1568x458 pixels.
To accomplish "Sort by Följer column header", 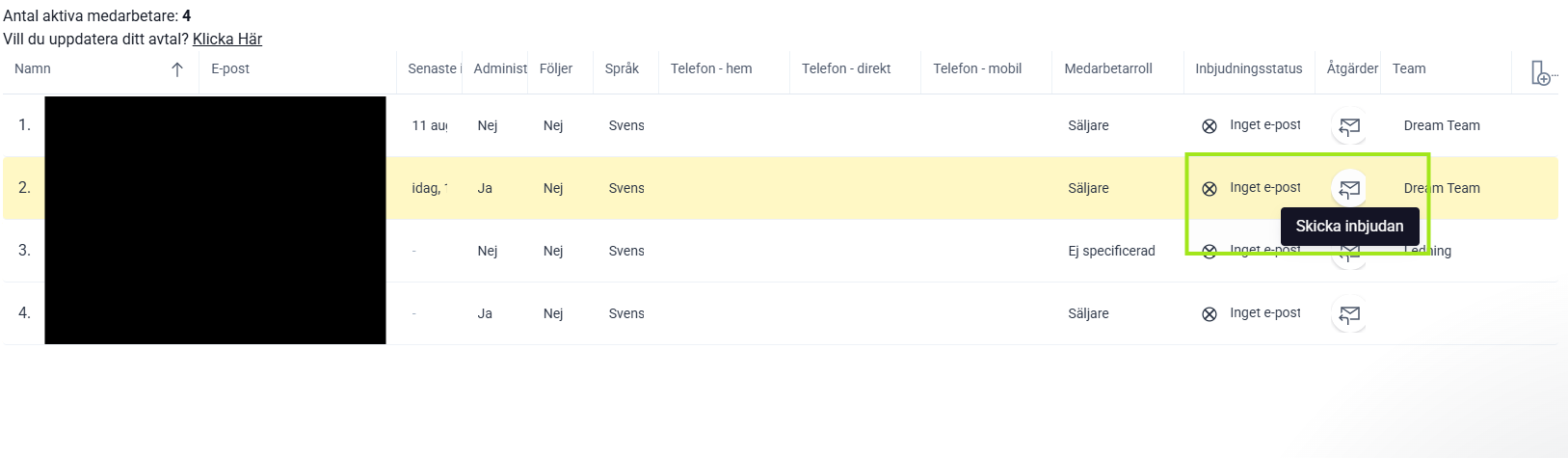I will (556, 68).
